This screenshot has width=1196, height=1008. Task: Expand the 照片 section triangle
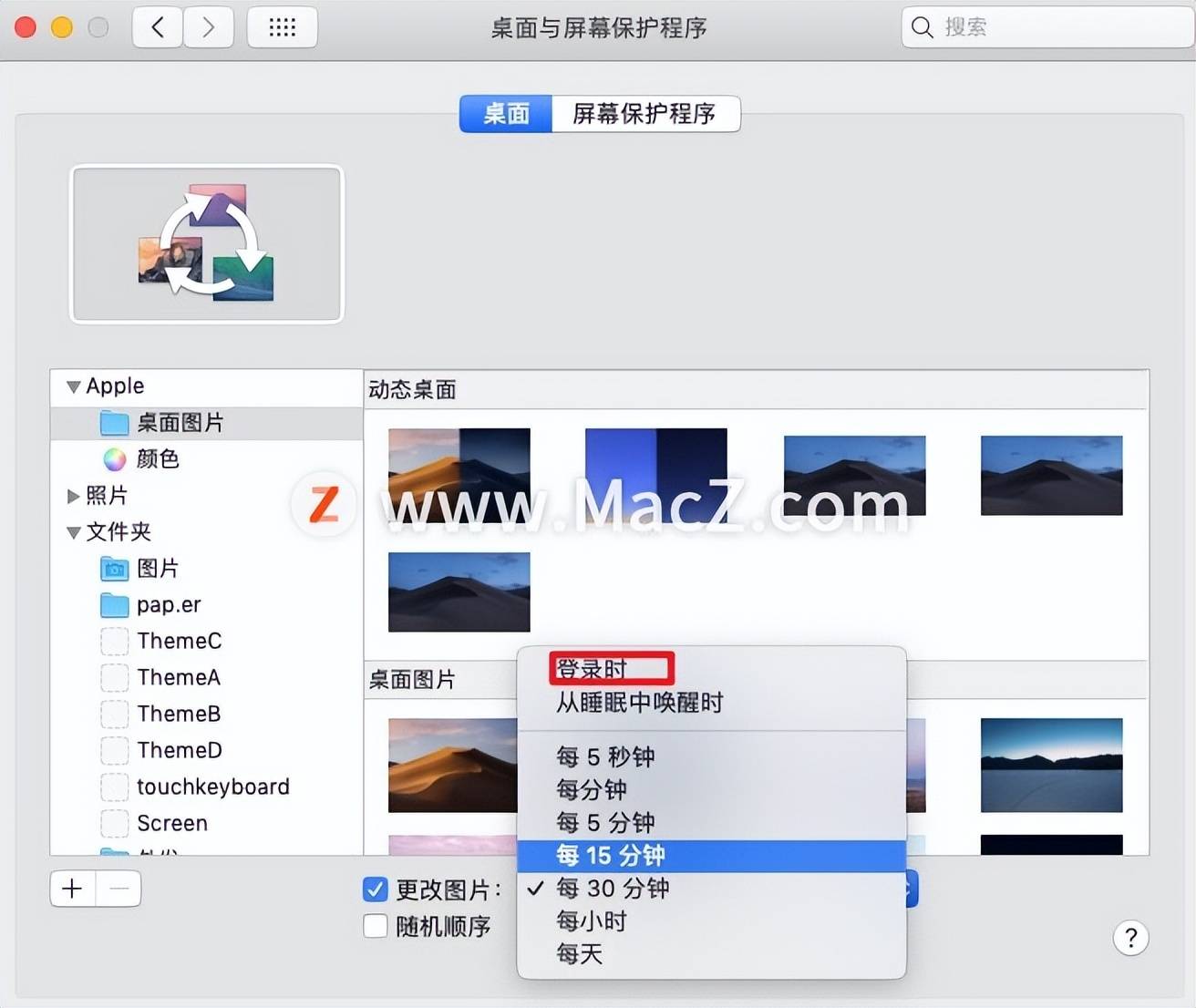(x=73, y=495)
